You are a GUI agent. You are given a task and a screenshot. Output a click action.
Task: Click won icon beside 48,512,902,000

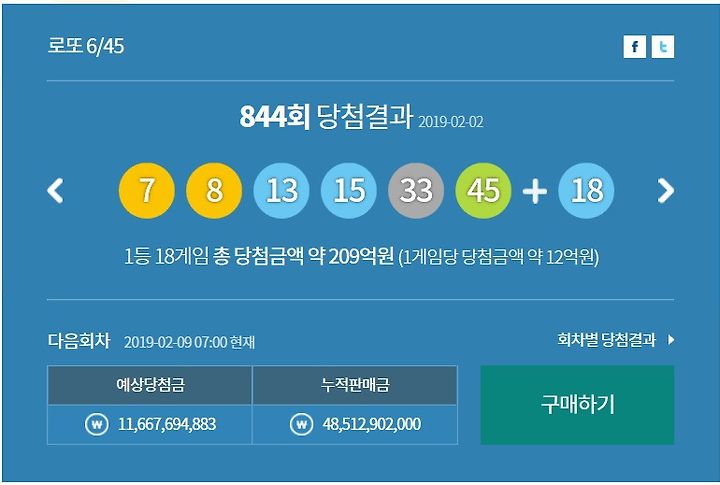point(301,424)
